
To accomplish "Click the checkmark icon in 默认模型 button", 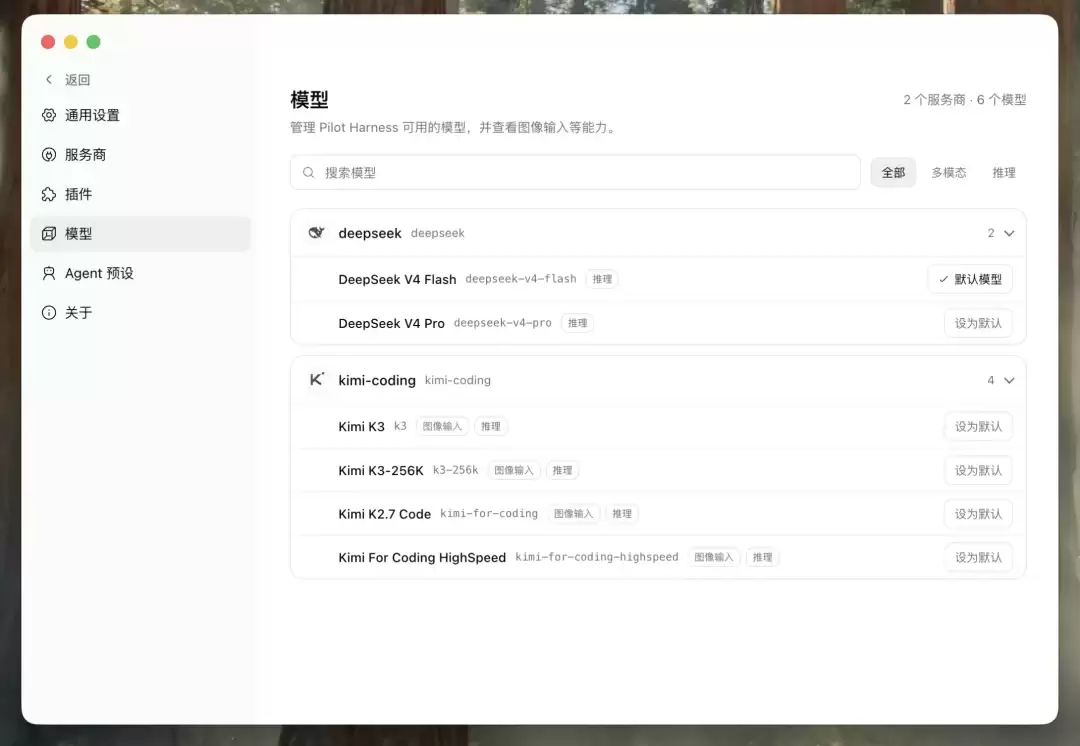I will 944,279.
